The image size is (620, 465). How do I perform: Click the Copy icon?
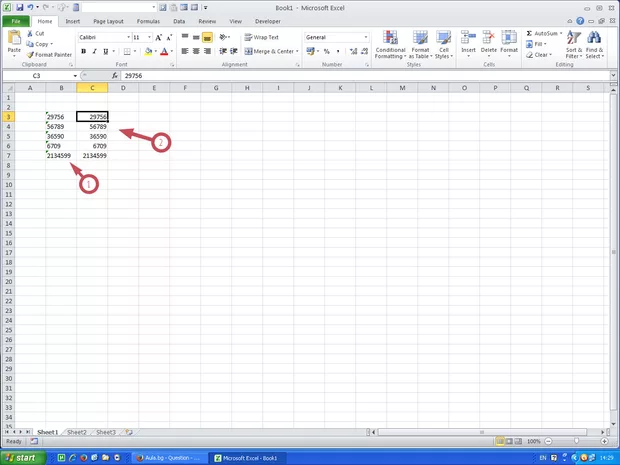[x=30, y=44]
